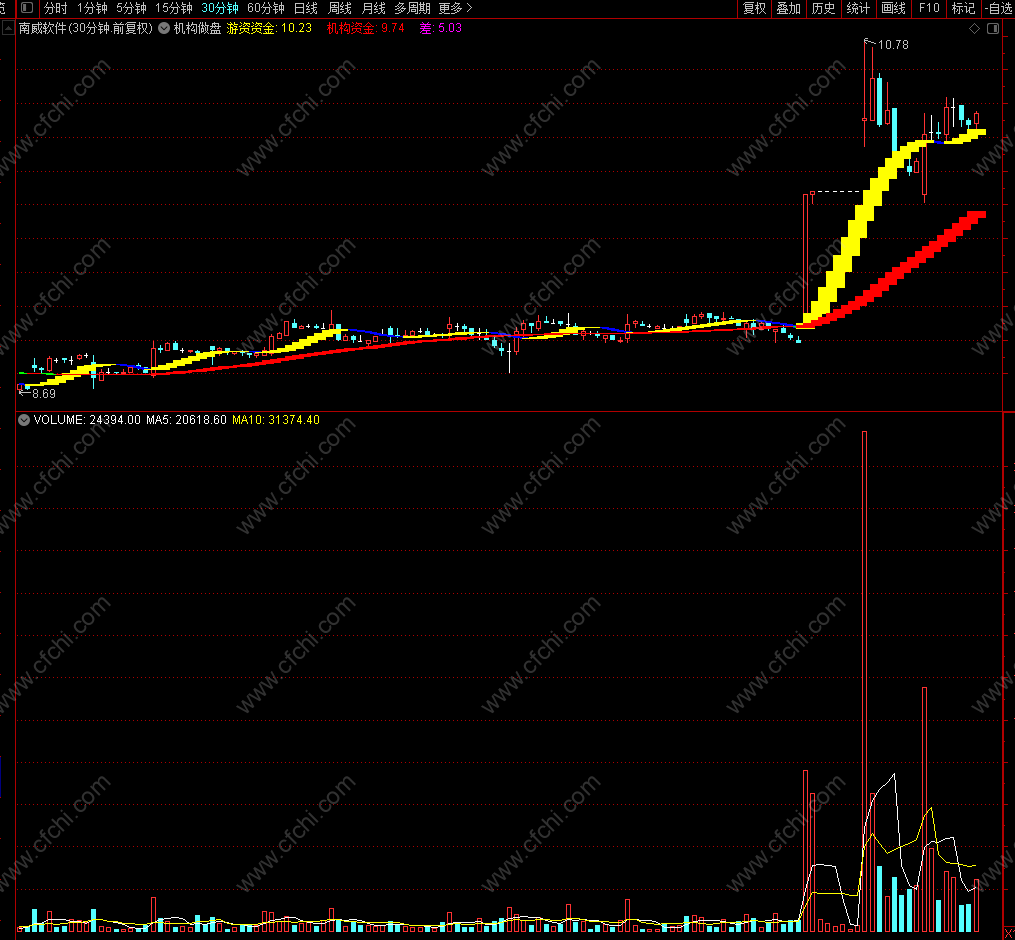Remove the stock via -自选
1015x940 pixels.
click(999, 8)
